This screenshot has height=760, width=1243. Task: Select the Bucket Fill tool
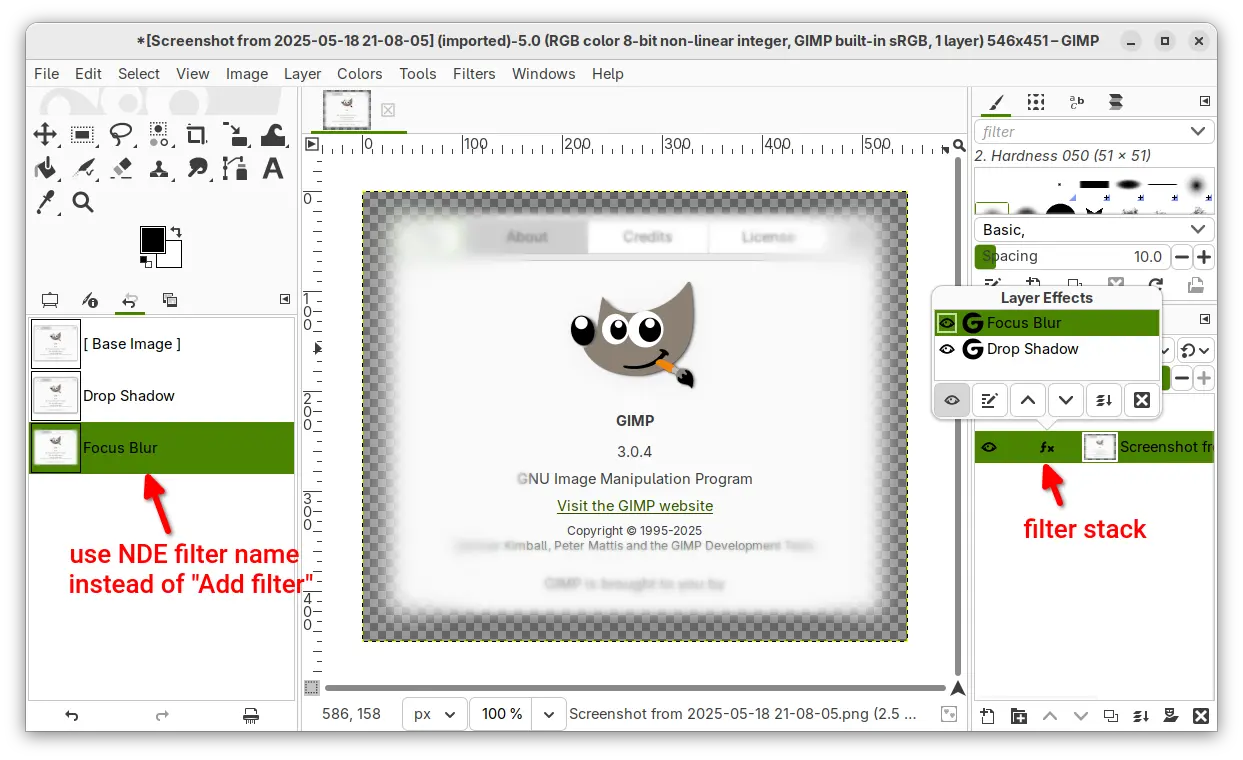45,168
